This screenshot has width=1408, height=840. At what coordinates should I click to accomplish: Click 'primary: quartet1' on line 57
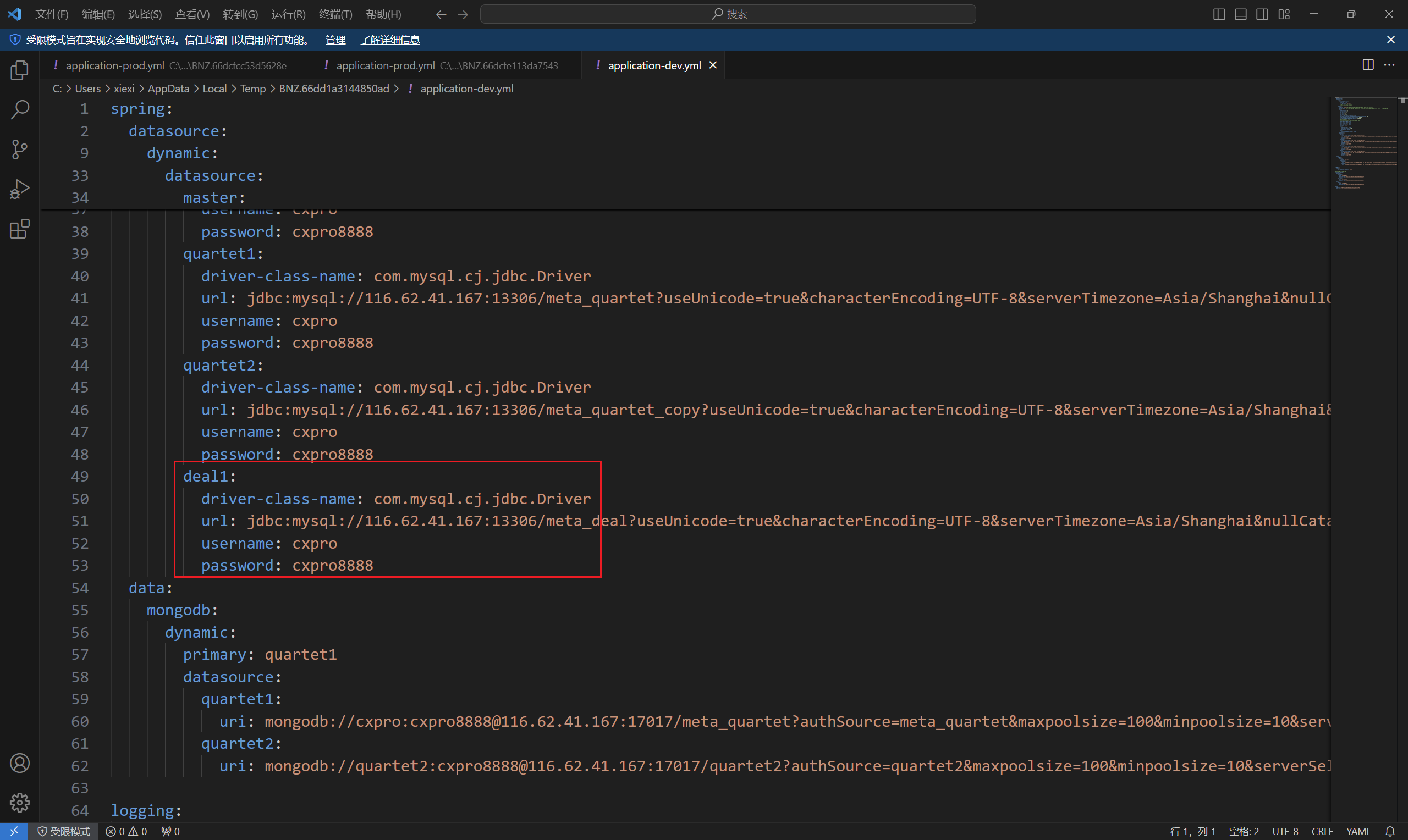(260, 654)
